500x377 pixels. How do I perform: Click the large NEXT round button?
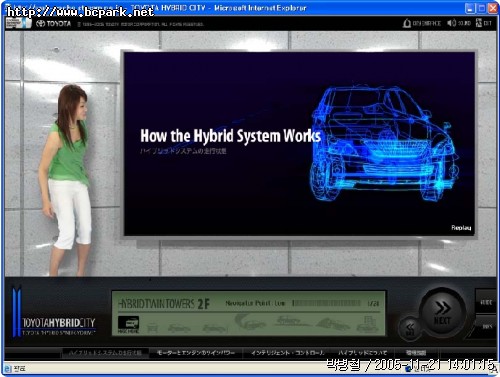[x=442, y=313]
